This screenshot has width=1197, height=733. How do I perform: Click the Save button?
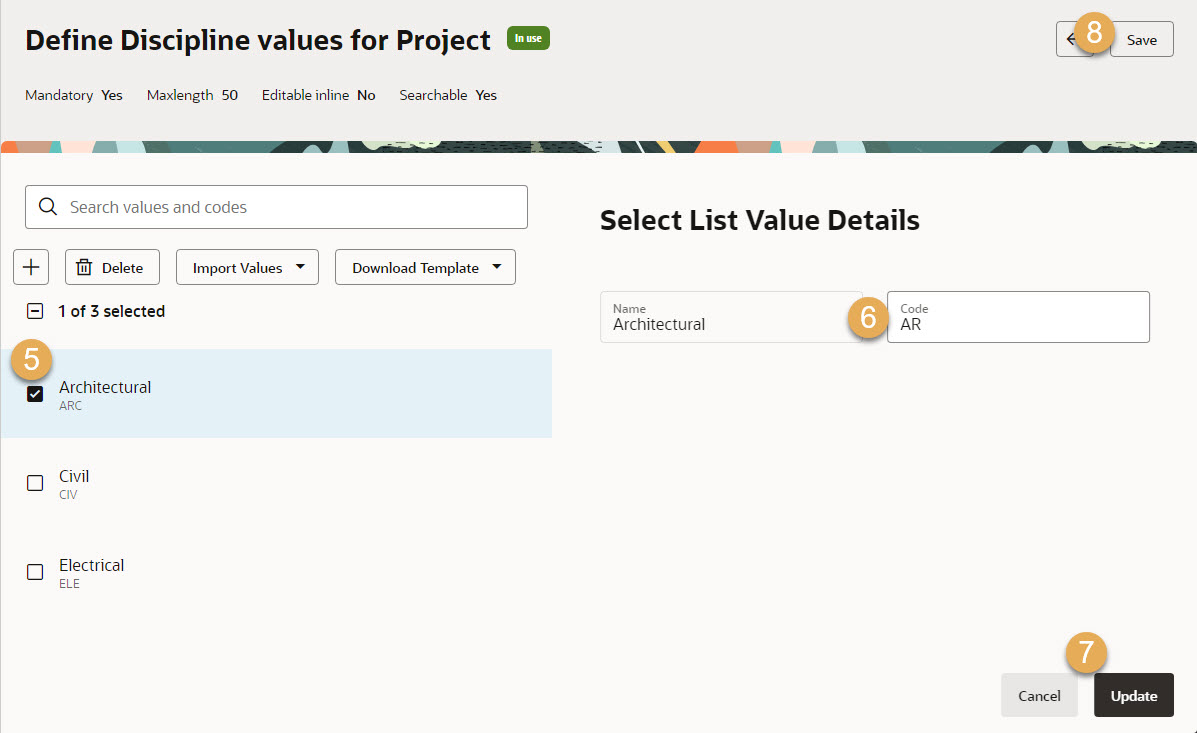coord(1141,39)
